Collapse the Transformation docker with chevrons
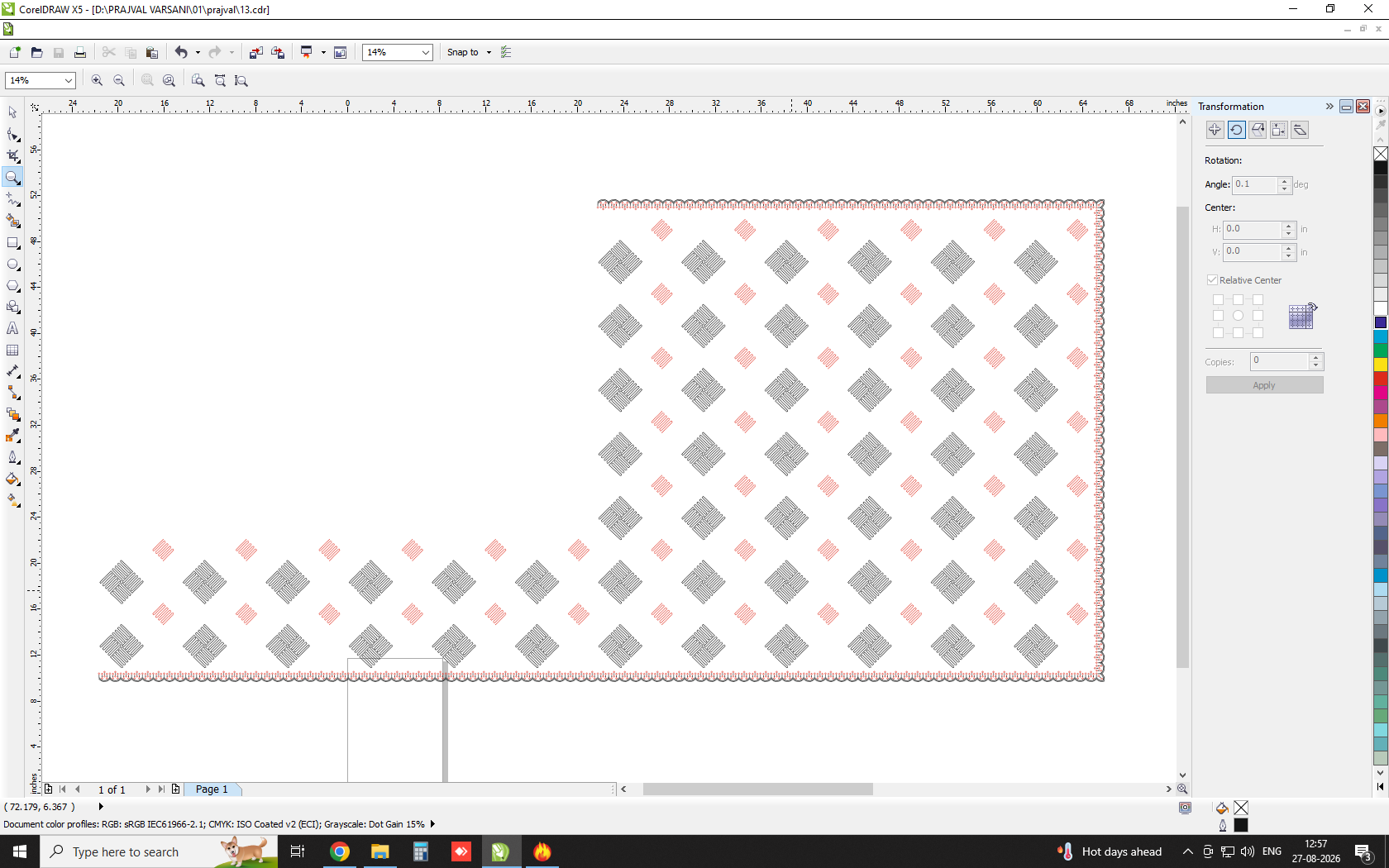This screenshot has height=868, width=1389. (x=1329, y=106)
